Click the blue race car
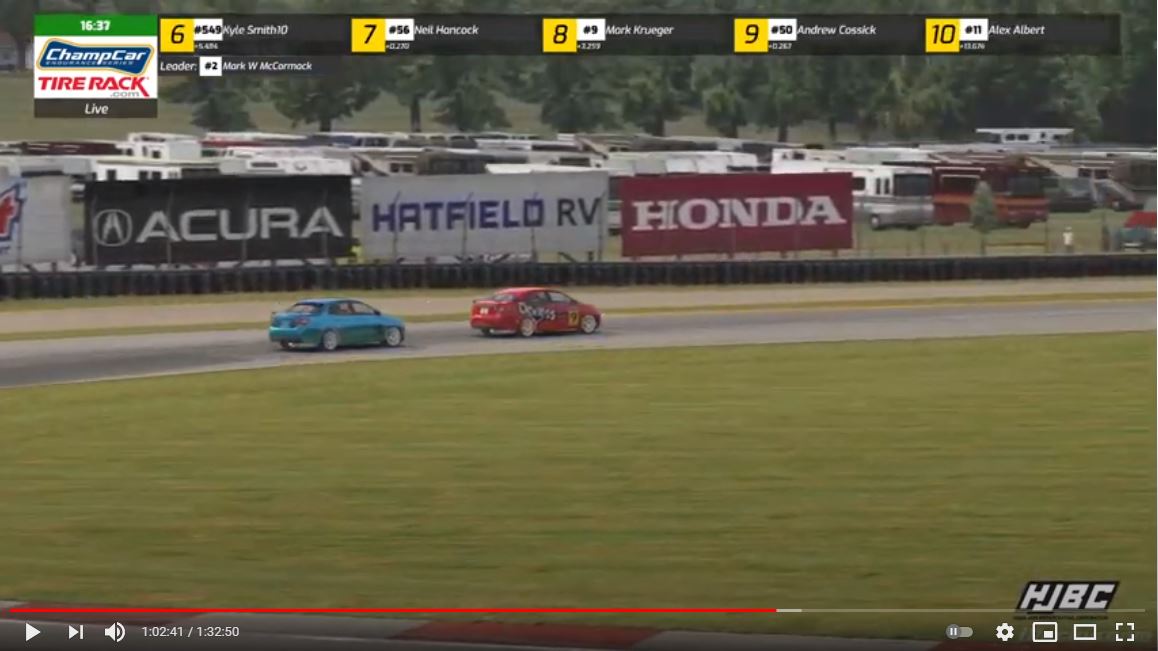Screen dimensions: 1158x651 click(337, 324)
